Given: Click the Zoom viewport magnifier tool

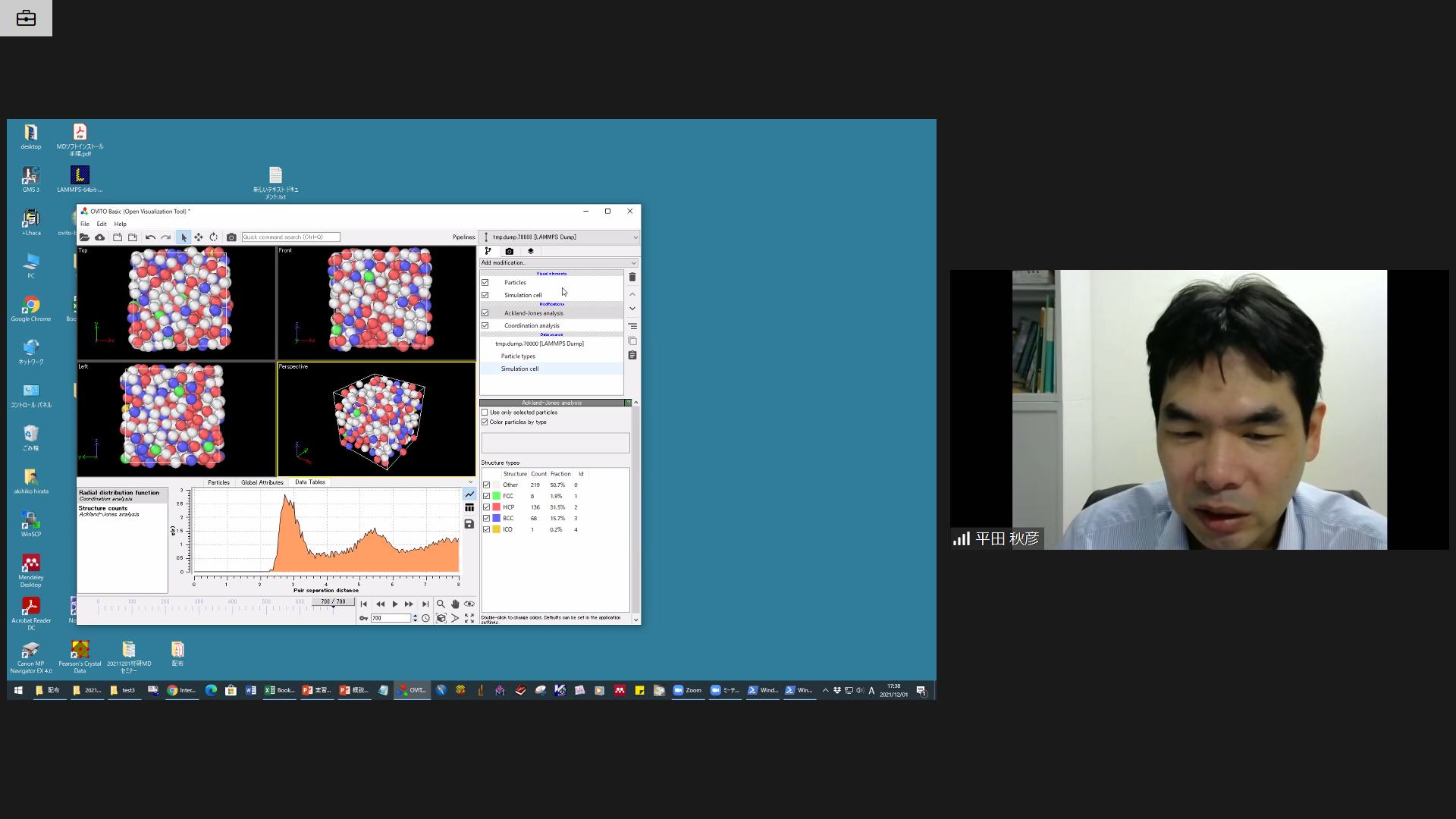Looking at the screenshot, I should tap(441, 604).
